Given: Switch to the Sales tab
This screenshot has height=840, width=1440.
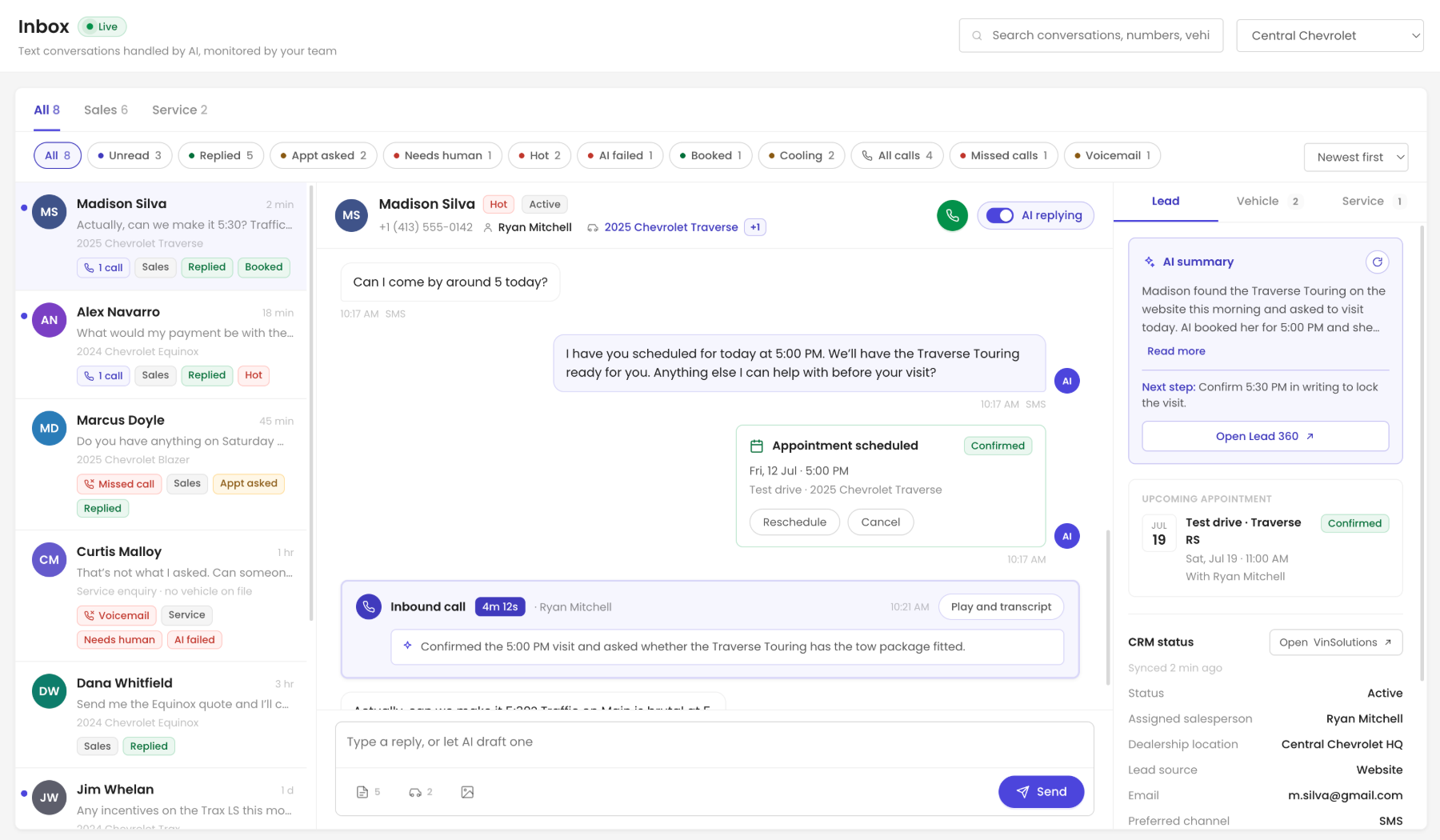Looking at the screenshot, I should 106,110.
